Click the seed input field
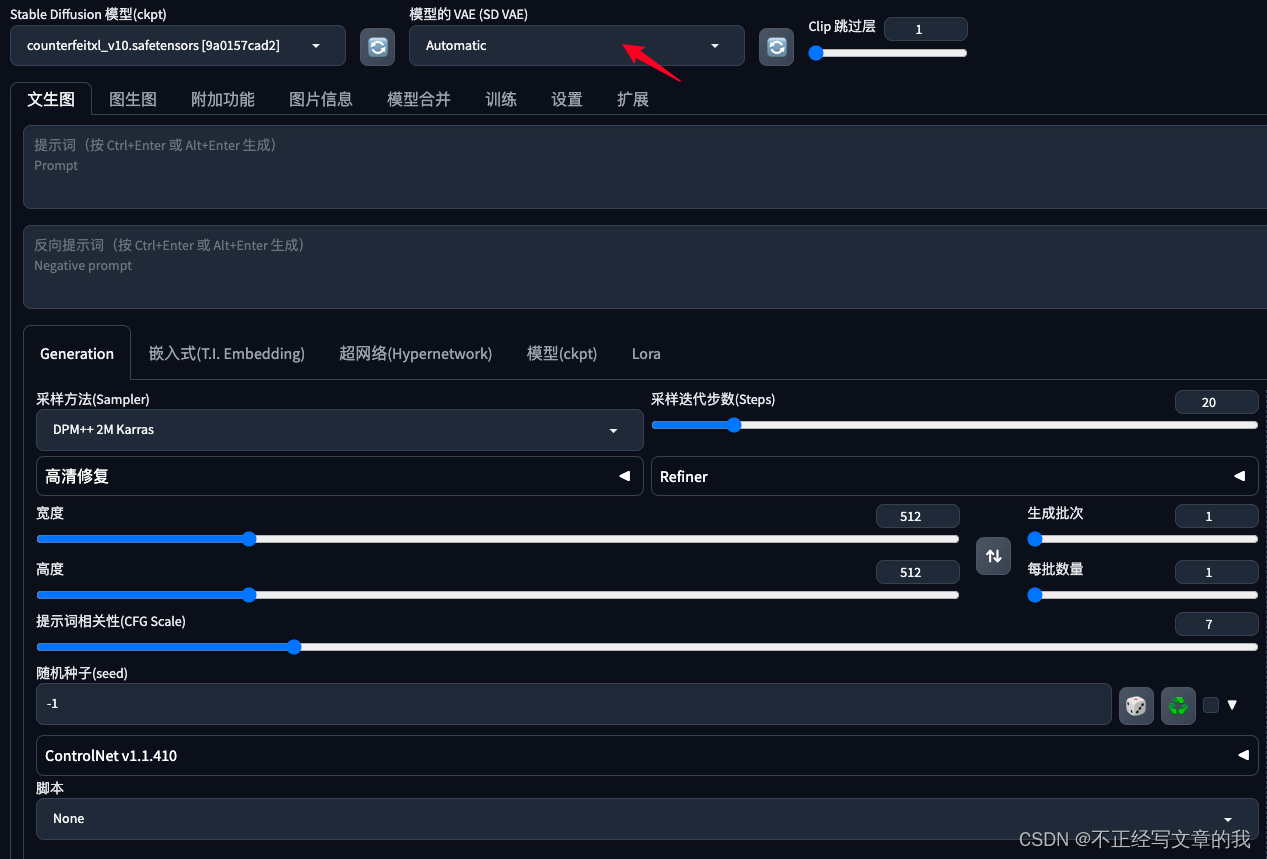The height and width of the screenshot is (859, 1267). [x=574, y=704]
